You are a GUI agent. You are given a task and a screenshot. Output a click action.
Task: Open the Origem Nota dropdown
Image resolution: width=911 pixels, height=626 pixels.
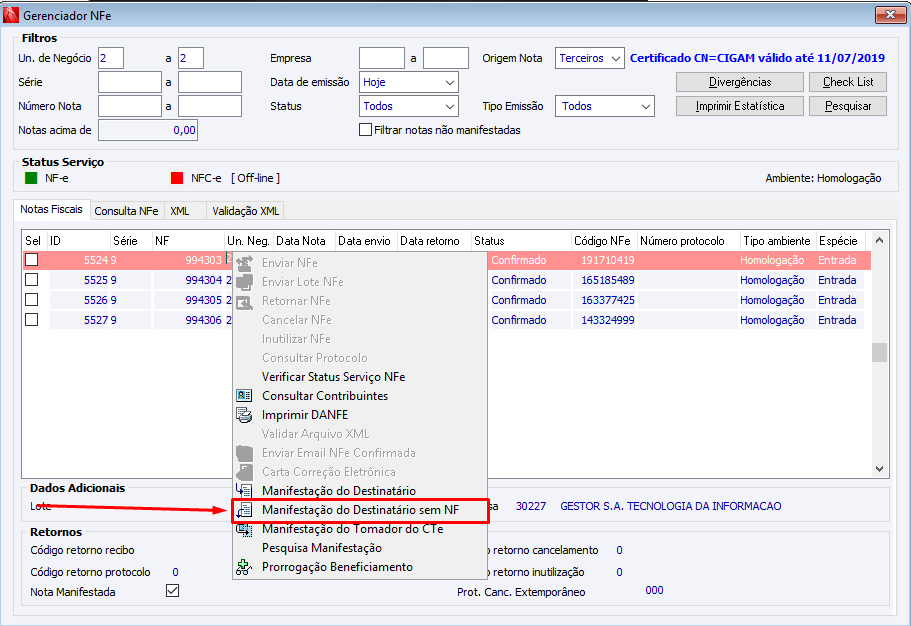[x=590, y=58]
